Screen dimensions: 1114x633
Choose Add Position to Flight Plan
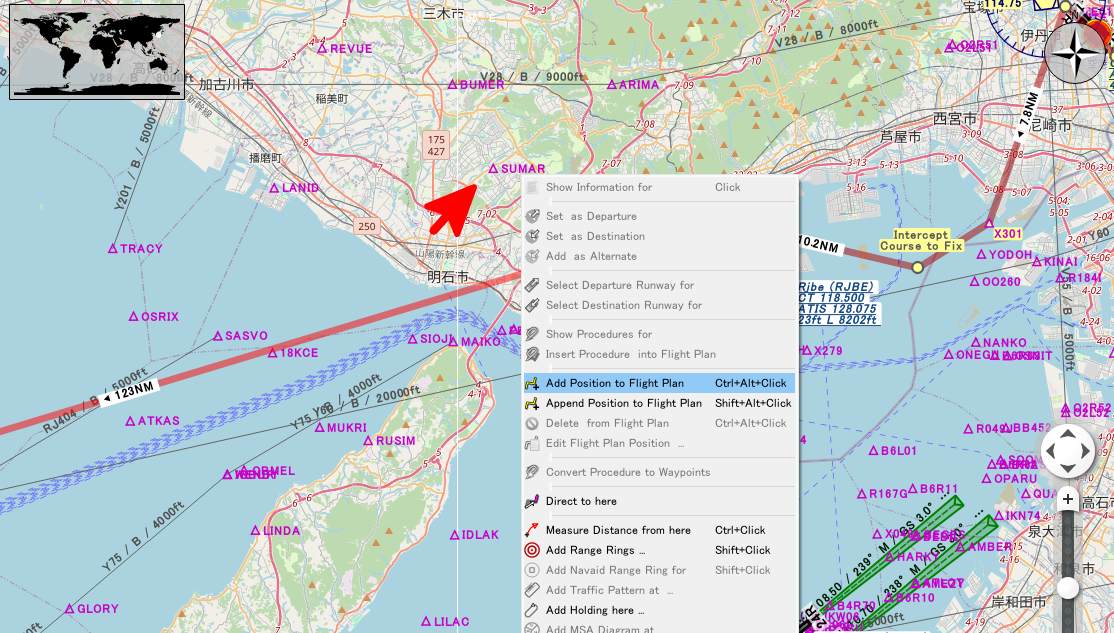click(x=614, y=383)
